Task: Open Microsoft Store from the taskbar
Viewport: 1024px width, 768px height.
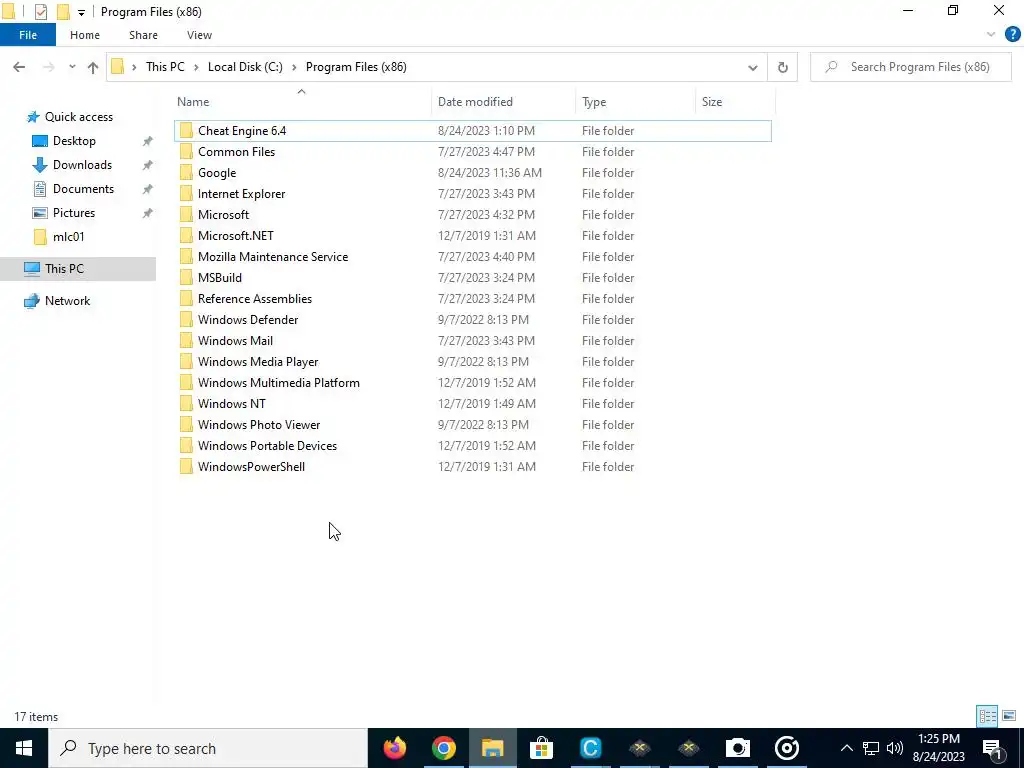Action: (541, 748)
